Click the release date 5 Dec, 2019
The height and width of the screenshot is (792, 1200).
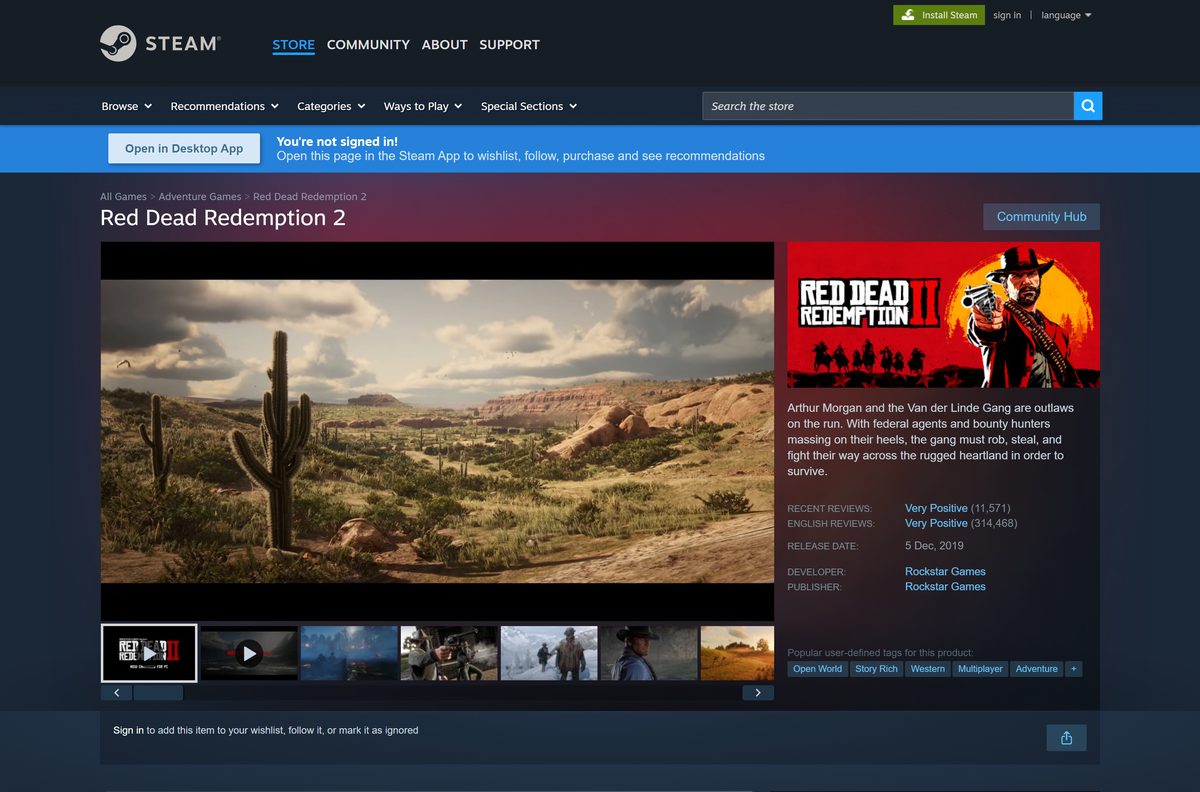pyautogui.click(x=934, y=546)
